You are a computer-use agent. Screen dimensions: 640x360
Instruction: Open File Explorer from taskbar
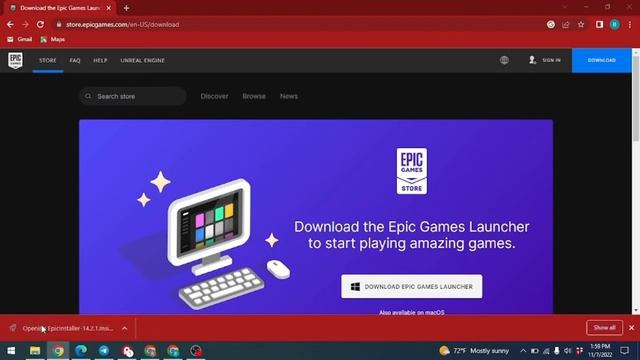(35, 351)
